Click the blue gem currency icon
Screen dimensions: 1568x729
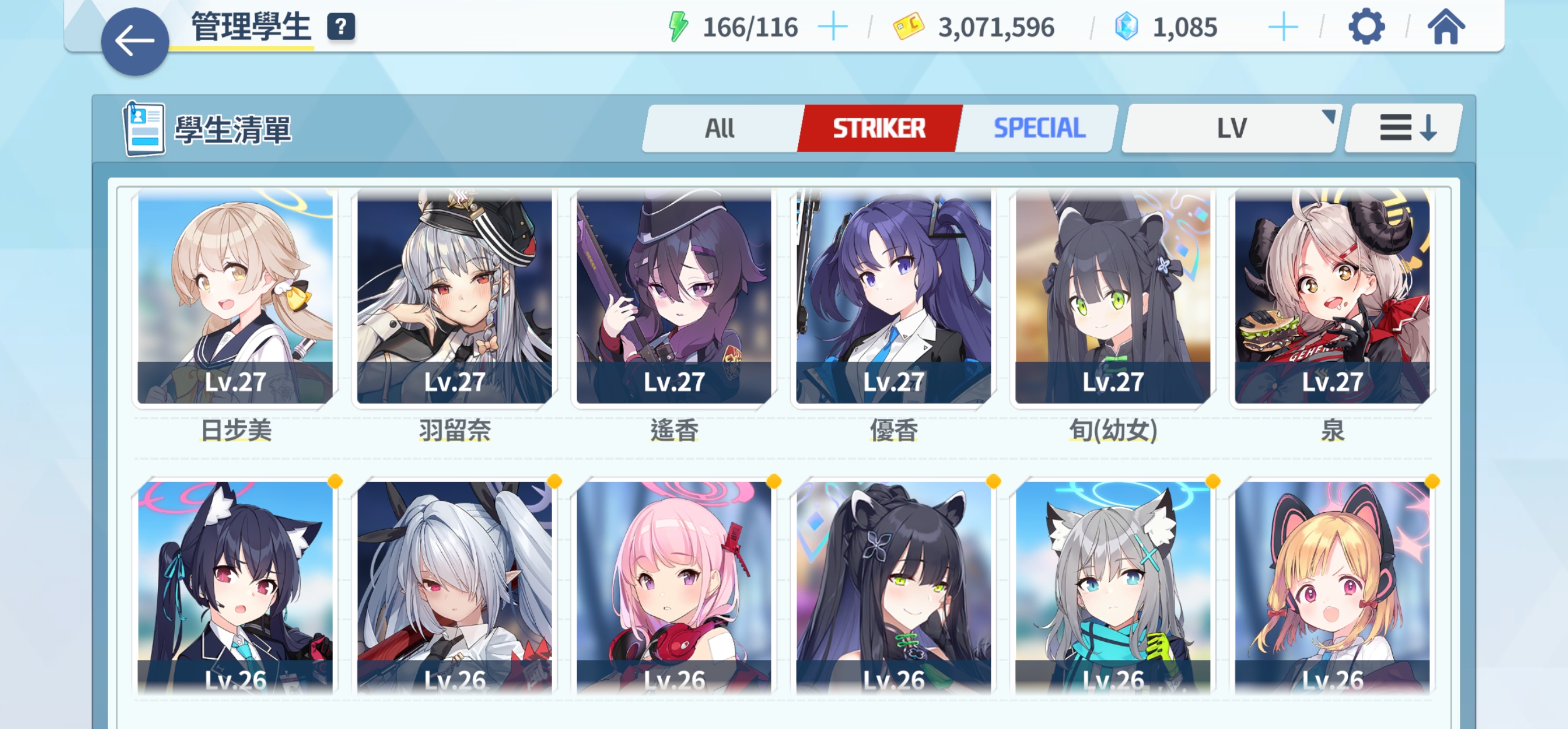[1126, 27]
